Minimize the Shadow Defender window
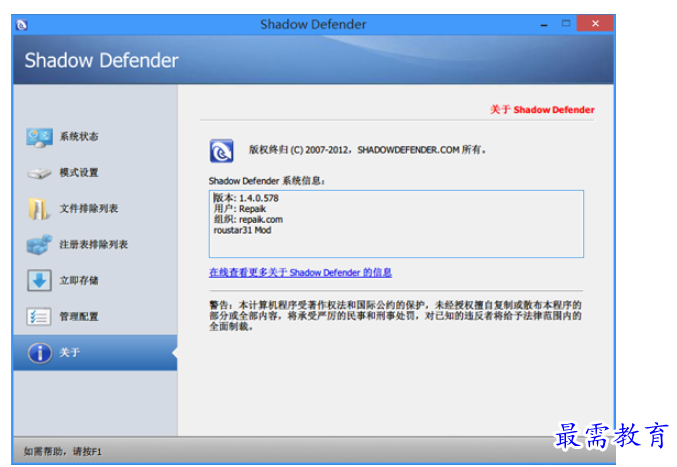Image resolution: width=677 pixels, height=467 pixels. [x=544, y=25]
